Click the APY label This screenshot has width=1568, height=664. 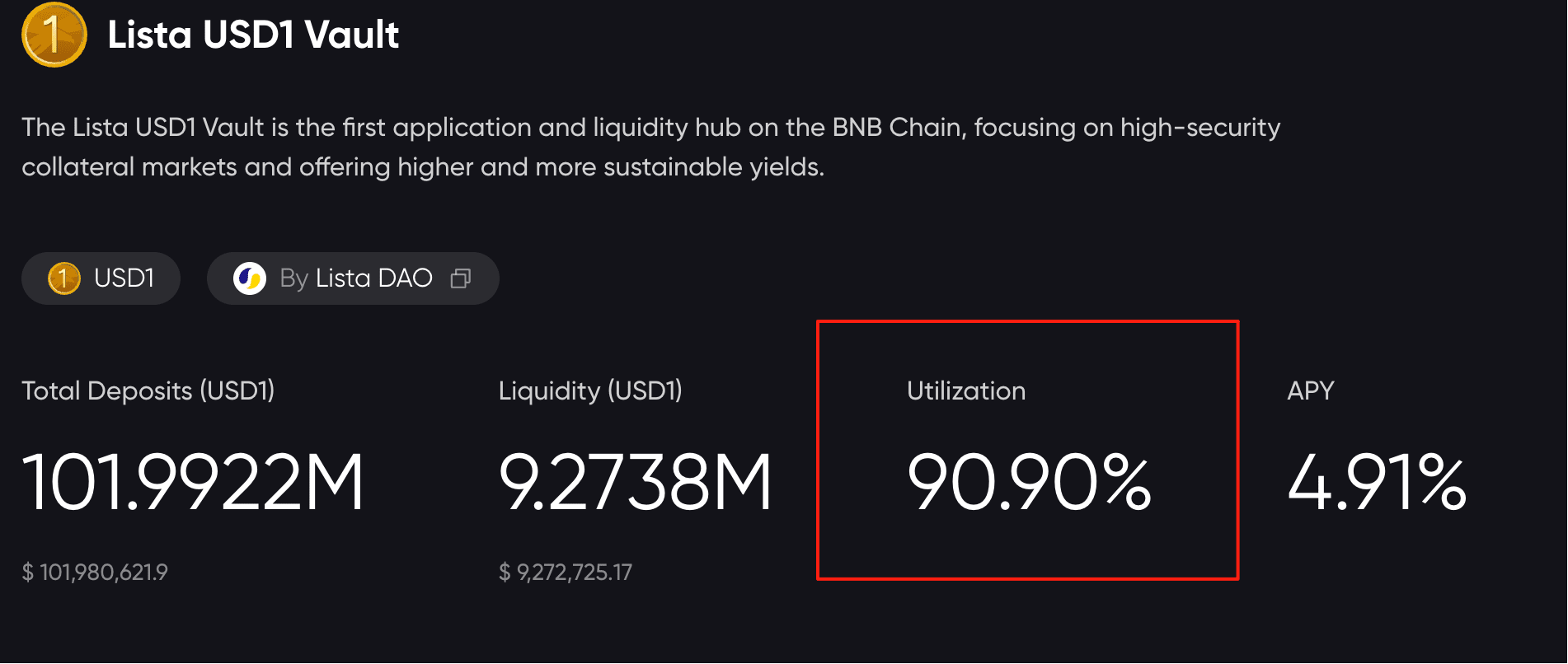(x=1311, y=390)
